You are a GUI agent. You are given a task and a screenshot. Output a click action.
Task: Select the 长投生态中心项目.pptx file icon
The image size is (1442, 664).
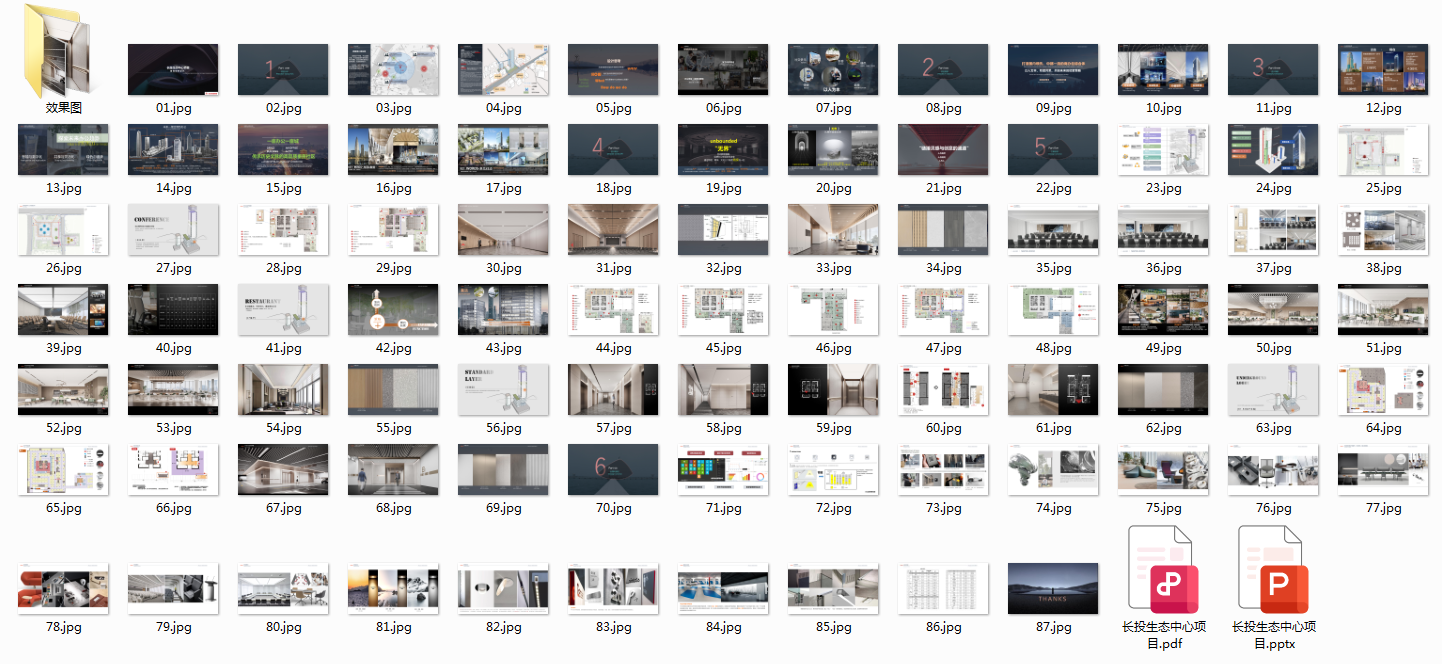(1274, 570)
